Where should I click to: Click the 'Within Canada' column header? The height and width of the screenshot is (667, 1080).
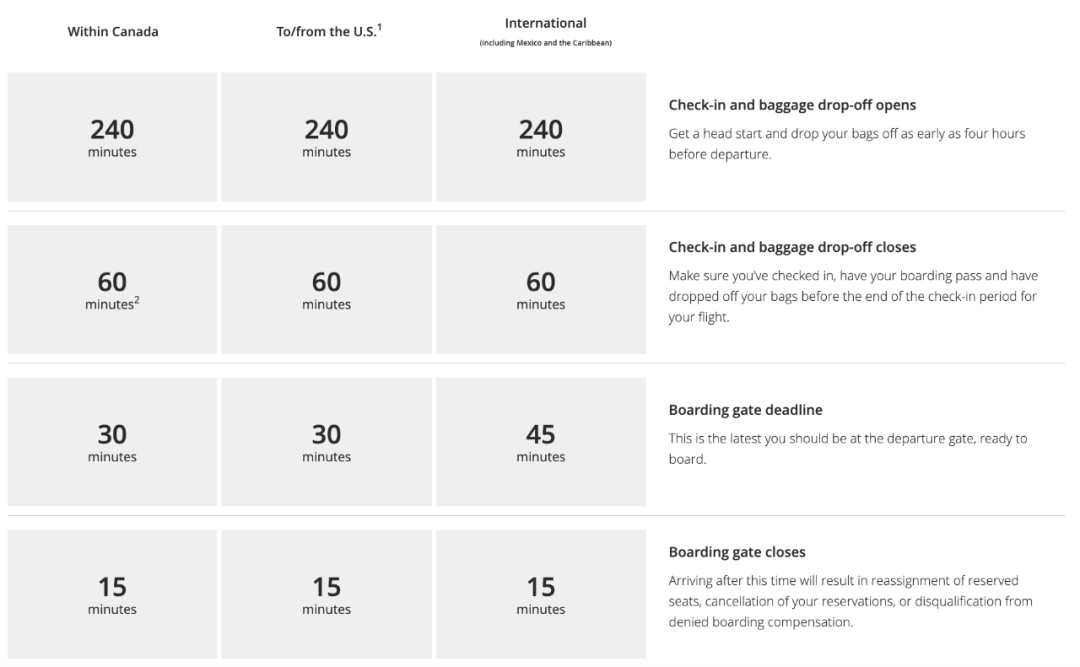[113, 32]
